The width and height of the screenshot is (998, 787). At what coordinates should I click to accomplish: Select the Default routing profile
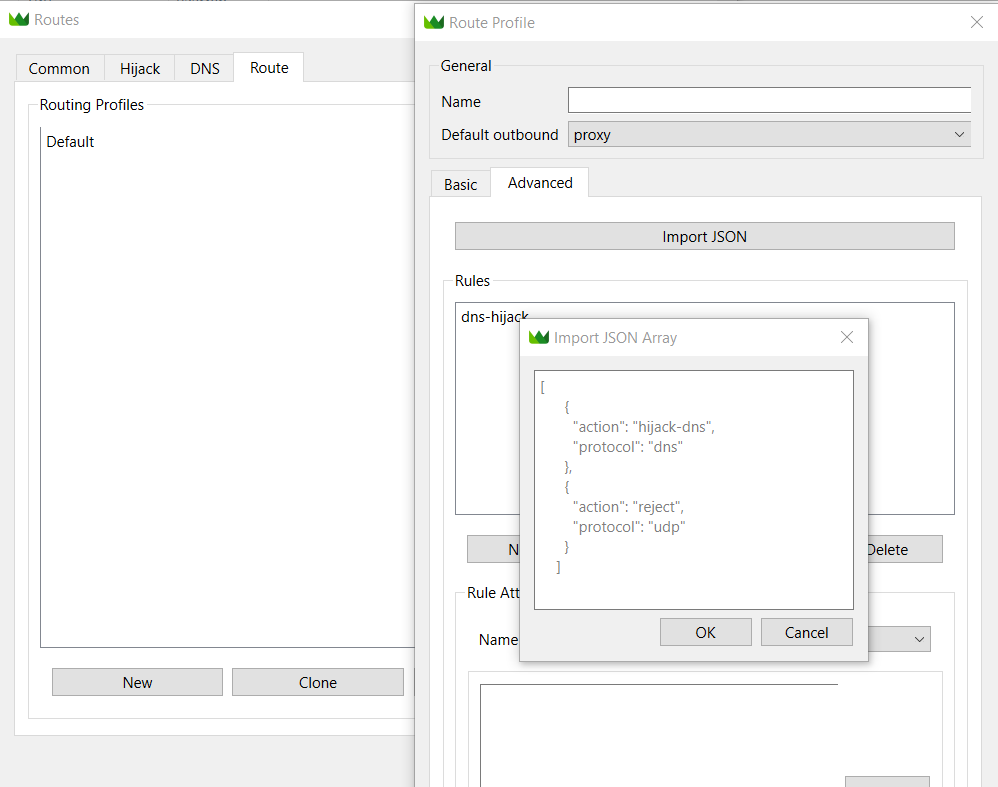[x=70, y=142]
